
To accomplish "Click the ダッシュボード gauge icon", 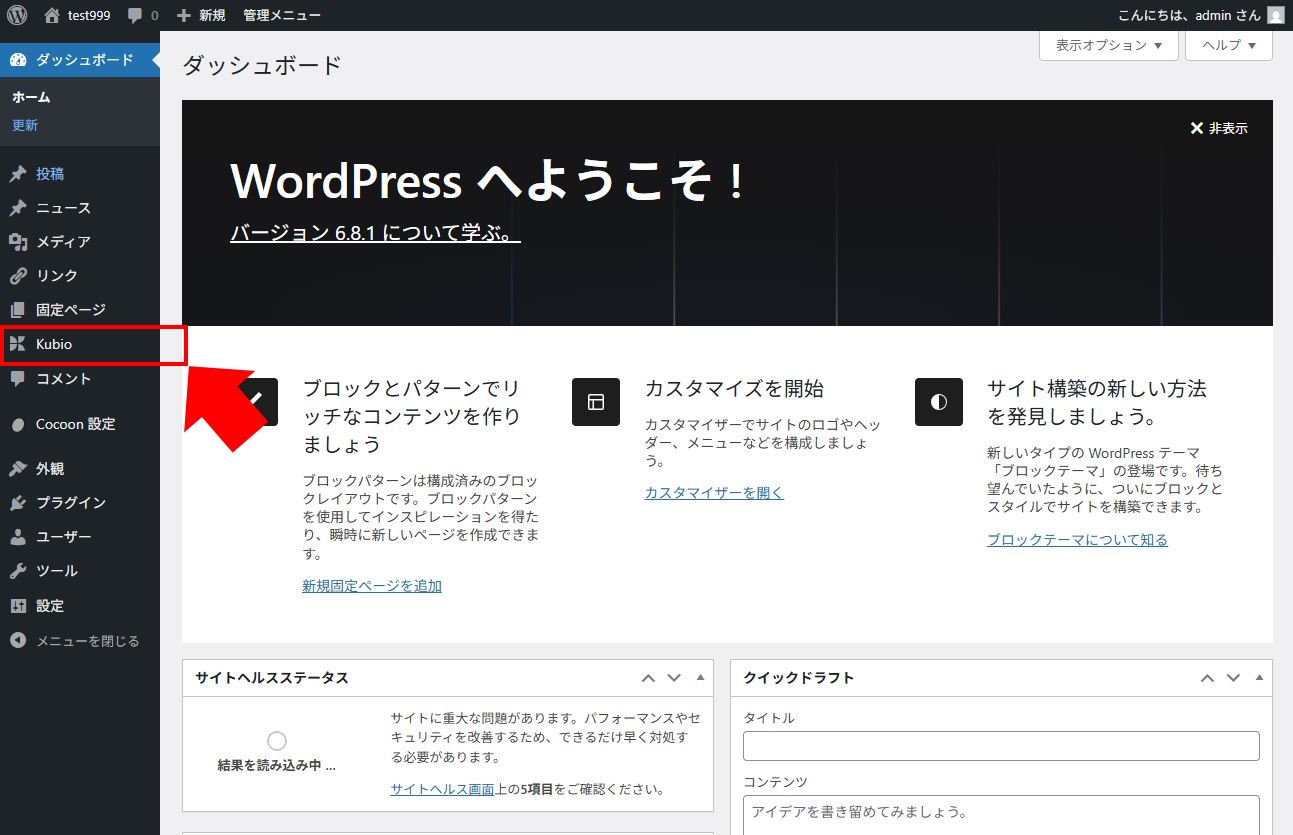I will (18, 60).
